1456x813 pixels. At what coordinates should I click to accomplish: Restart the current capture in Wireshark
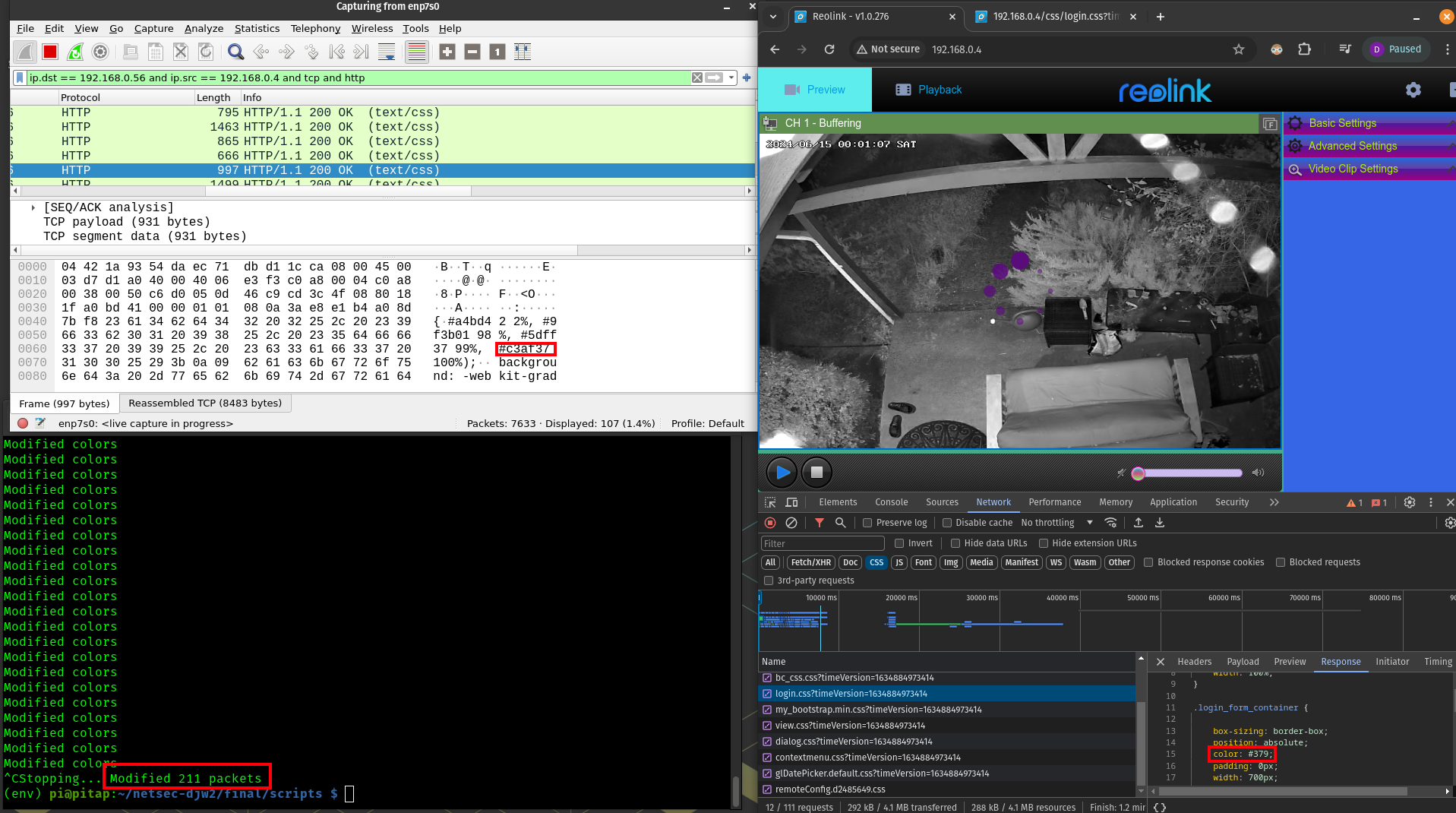coord(75,52)
